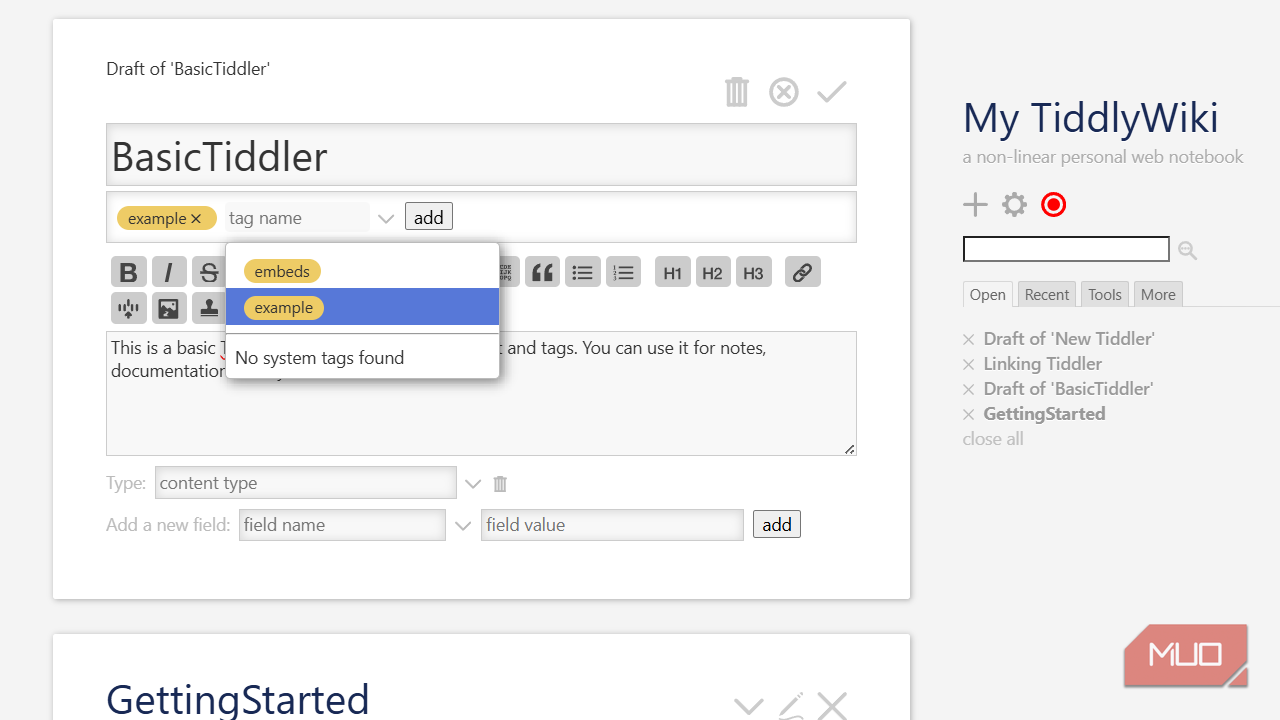Insert a link with chain icon

803,272
